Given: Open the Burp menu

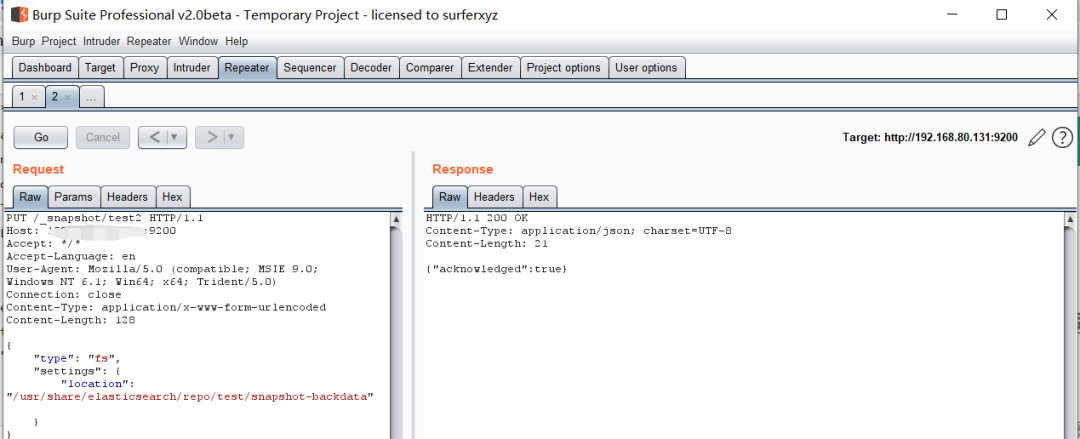Looking at the screenshot, I should 23,41.
